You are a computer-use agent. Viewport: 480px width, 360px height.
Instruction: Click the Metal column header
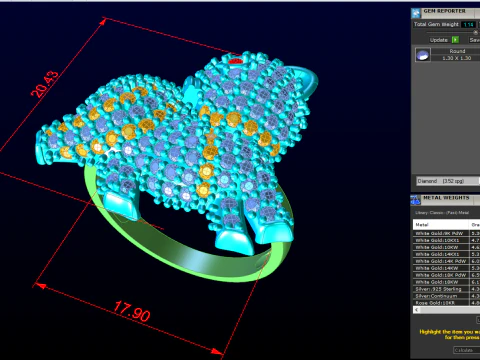pos(441,225)
